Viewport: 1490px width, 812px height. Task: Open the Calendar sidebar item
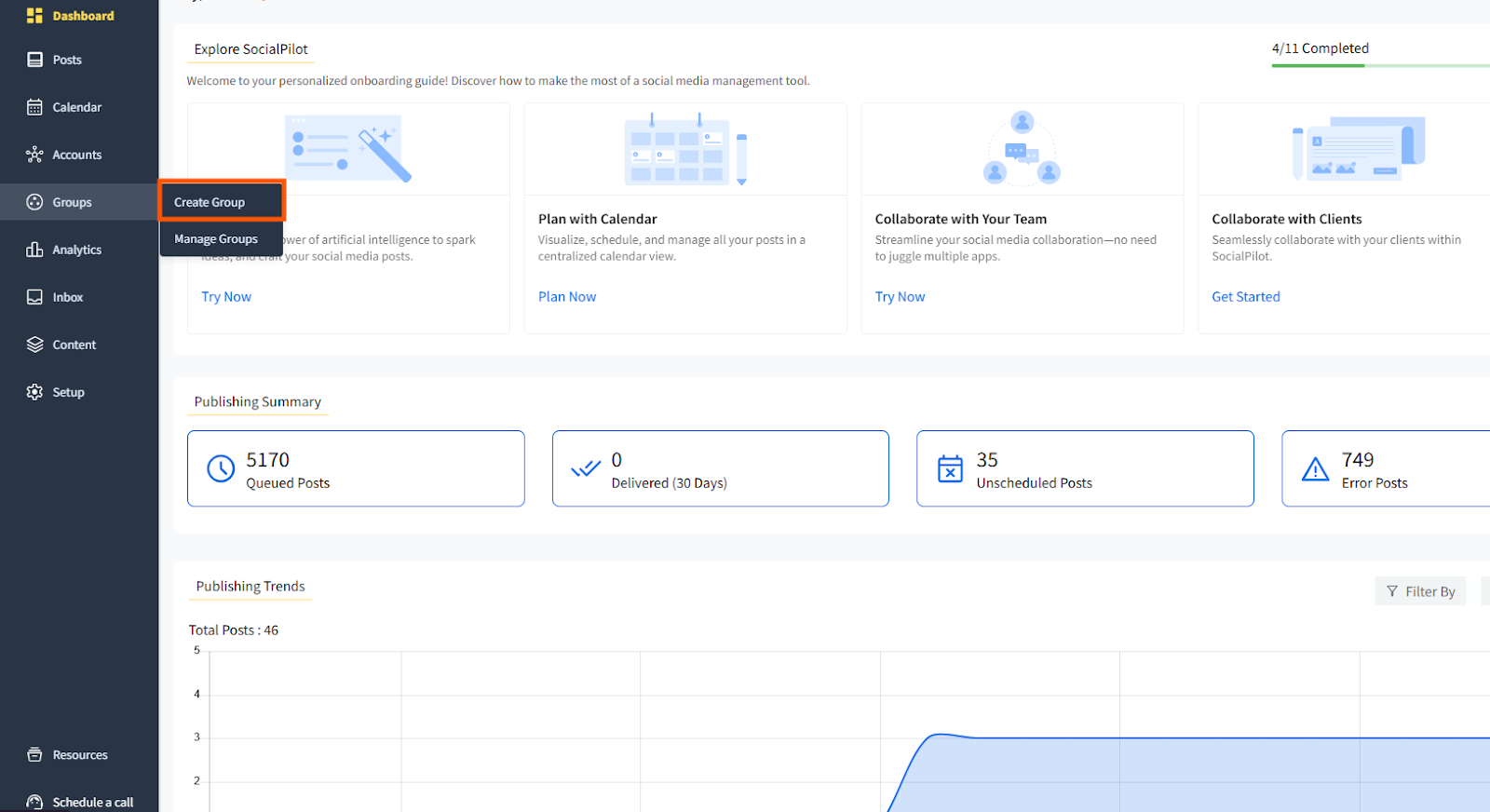pos(79,107)
